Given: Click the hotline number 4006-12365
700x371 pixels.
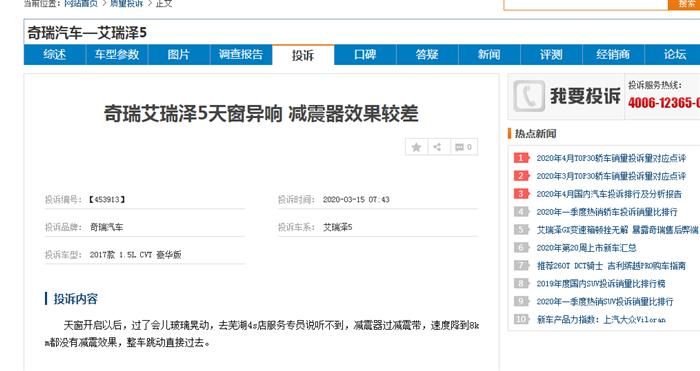Looking at the screenshot, I should pos(664,103).
